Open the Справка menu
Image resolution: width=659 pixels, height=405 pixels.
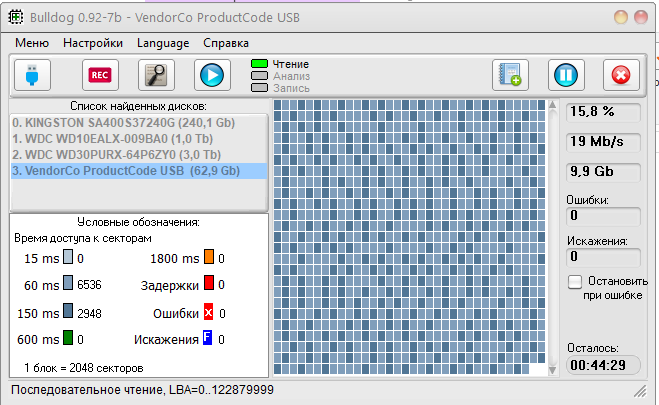coord(226,43)
